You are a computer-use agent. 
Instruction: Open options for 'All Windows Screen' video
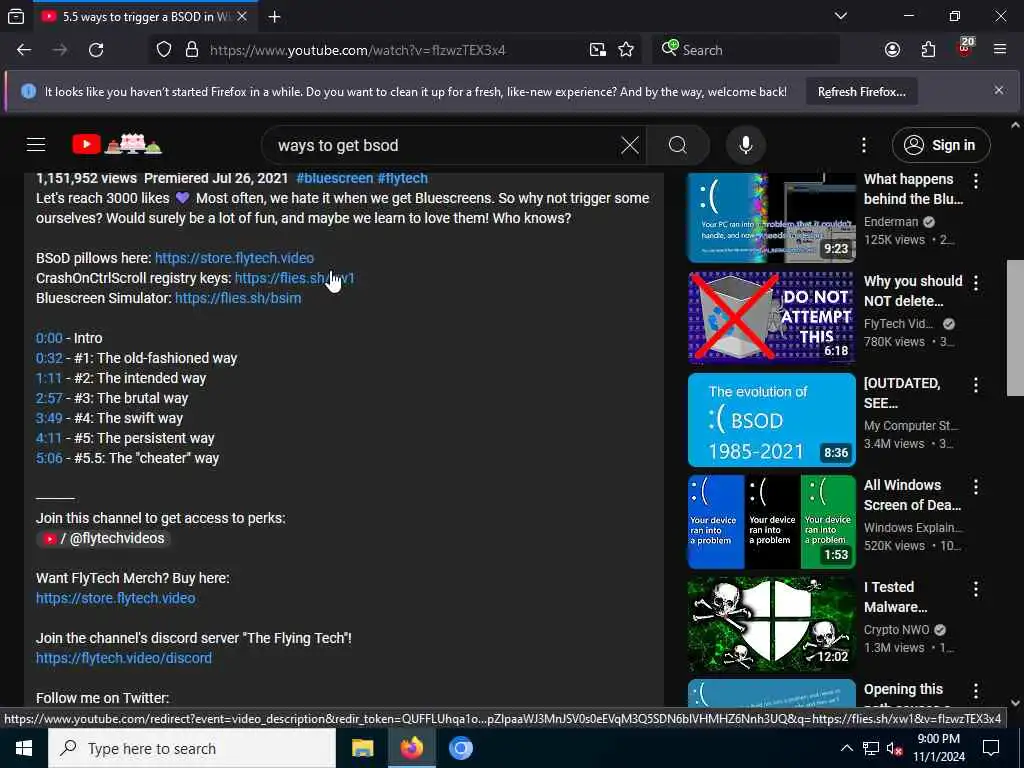(976, 487)
